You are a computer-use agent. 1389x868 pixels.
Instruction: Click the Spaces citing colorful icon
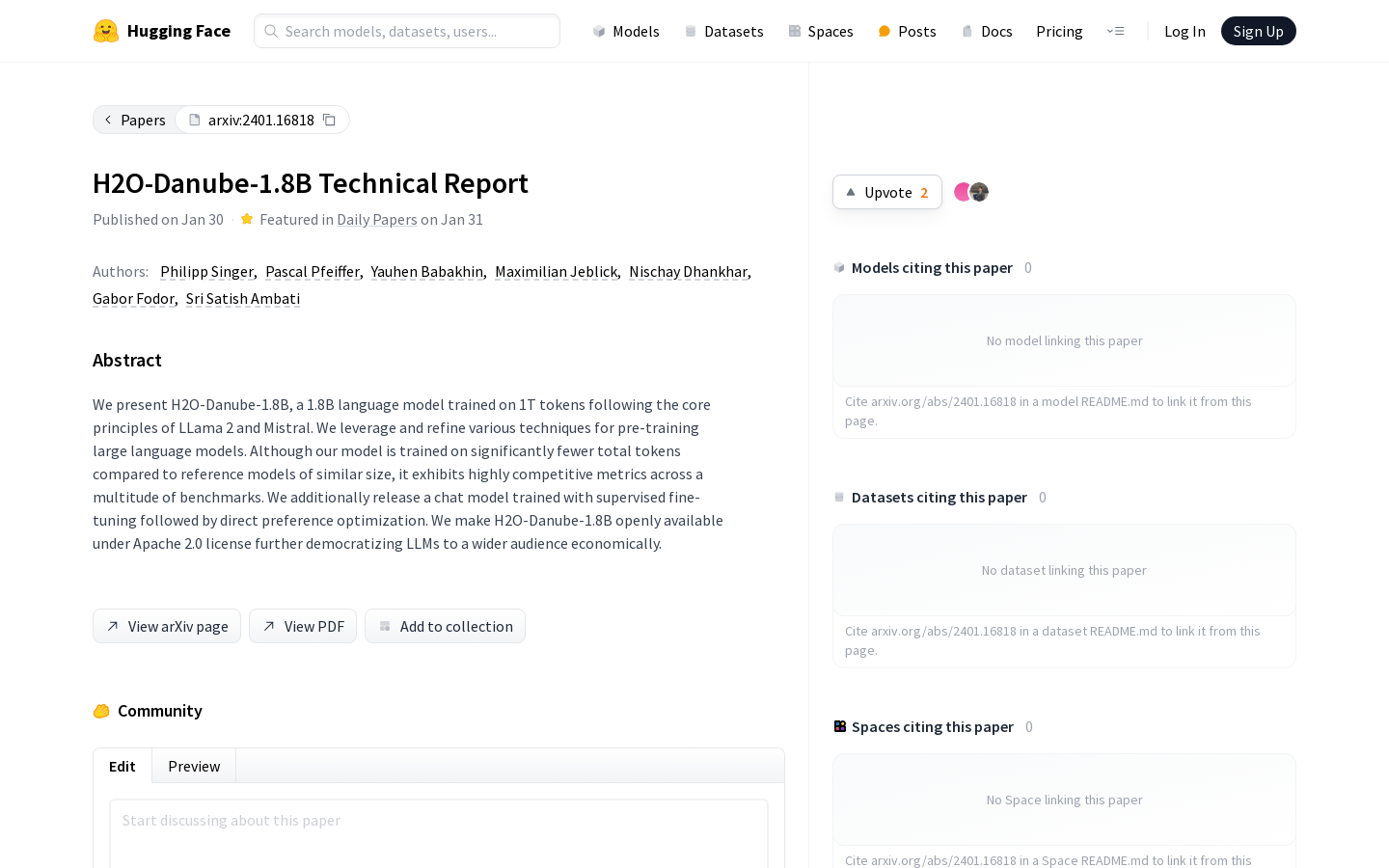pyautogui.click(x=839, y=726)
